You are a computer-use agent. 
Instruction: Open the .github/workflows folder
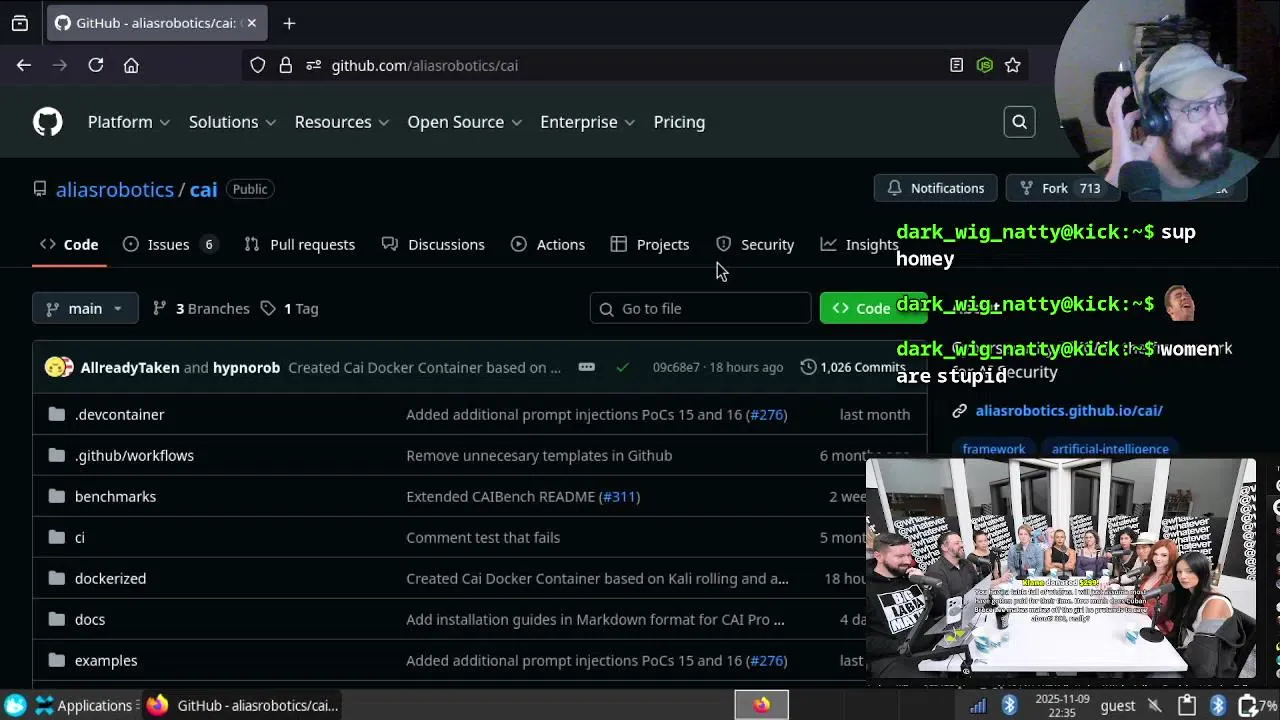click(134, 455)
